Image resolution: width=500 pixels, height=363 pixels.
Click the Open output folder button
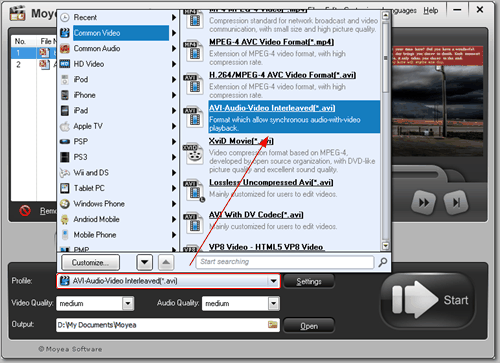point(309,326)
